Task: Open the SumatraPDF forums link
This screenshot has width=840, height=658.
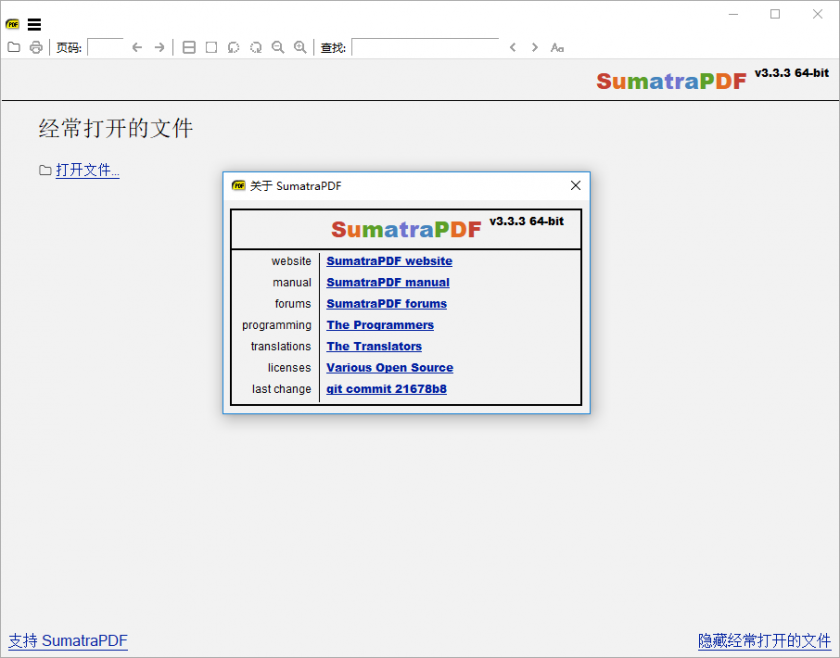Action: click(x=387, y=304)
